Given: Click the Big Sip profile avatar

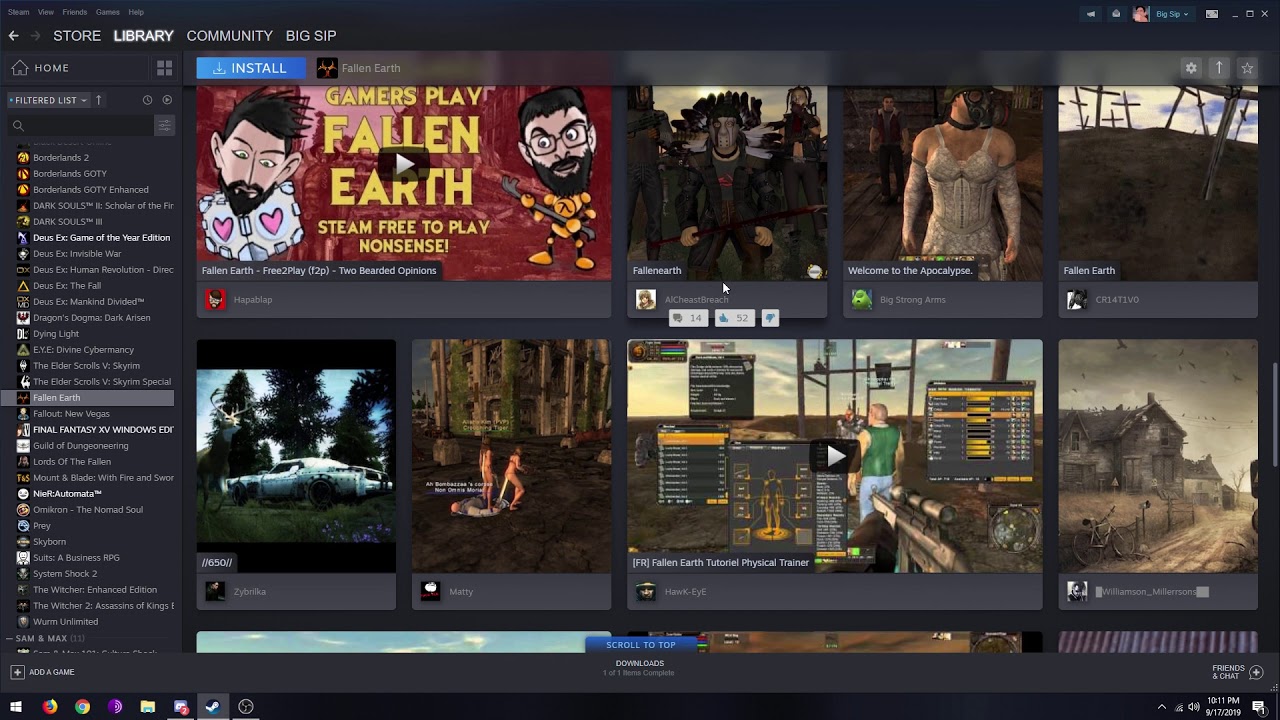Looking at the screenshot, I should [x=1141, y=13].
